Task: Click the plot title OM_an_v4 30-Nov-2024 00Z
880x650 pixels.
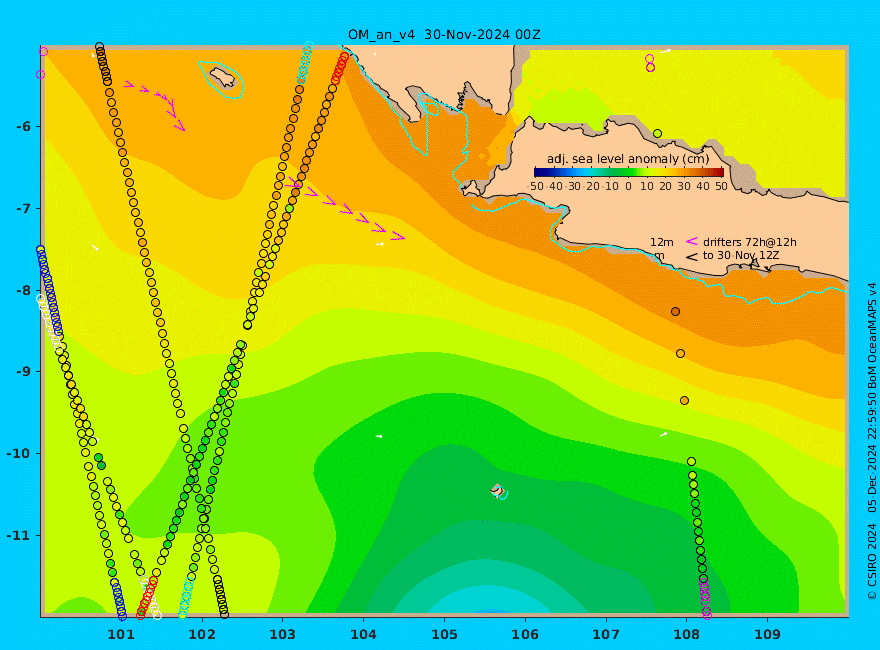Action: (x=444, y=35)
